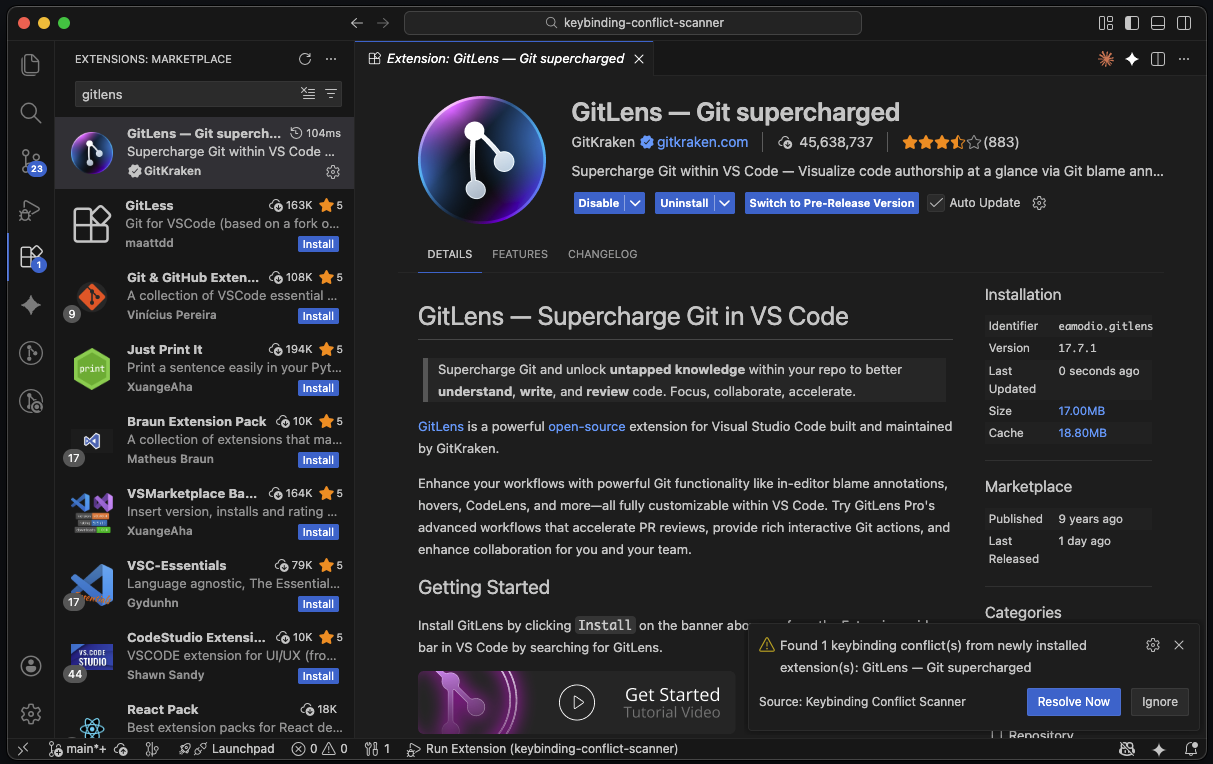
Task: Go back using title bar arrow
Action: coord(357,23)
